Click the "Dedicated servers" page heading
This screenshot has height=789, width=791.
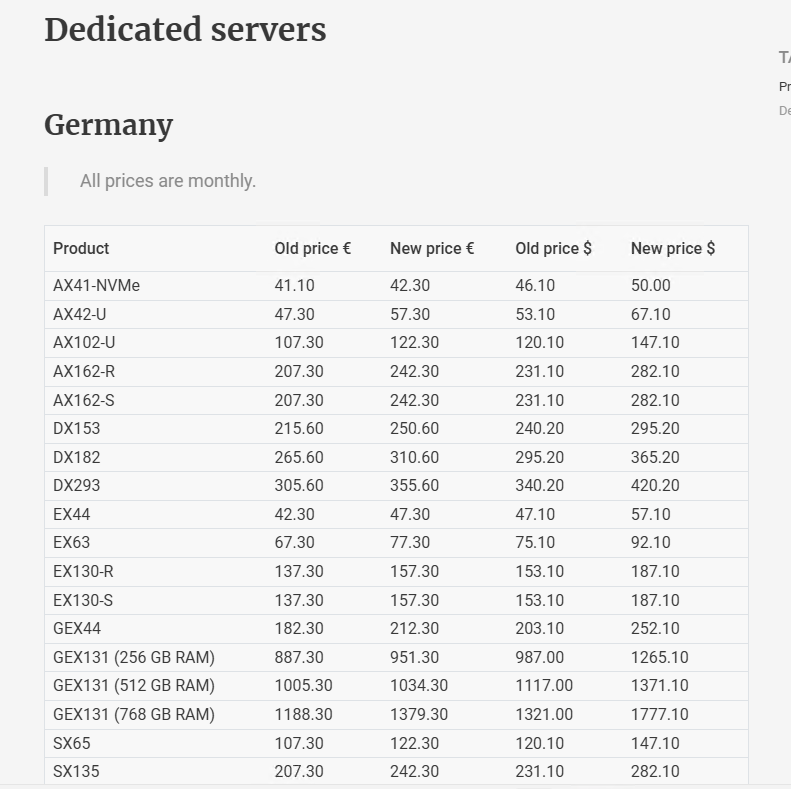tap(185, 30)
